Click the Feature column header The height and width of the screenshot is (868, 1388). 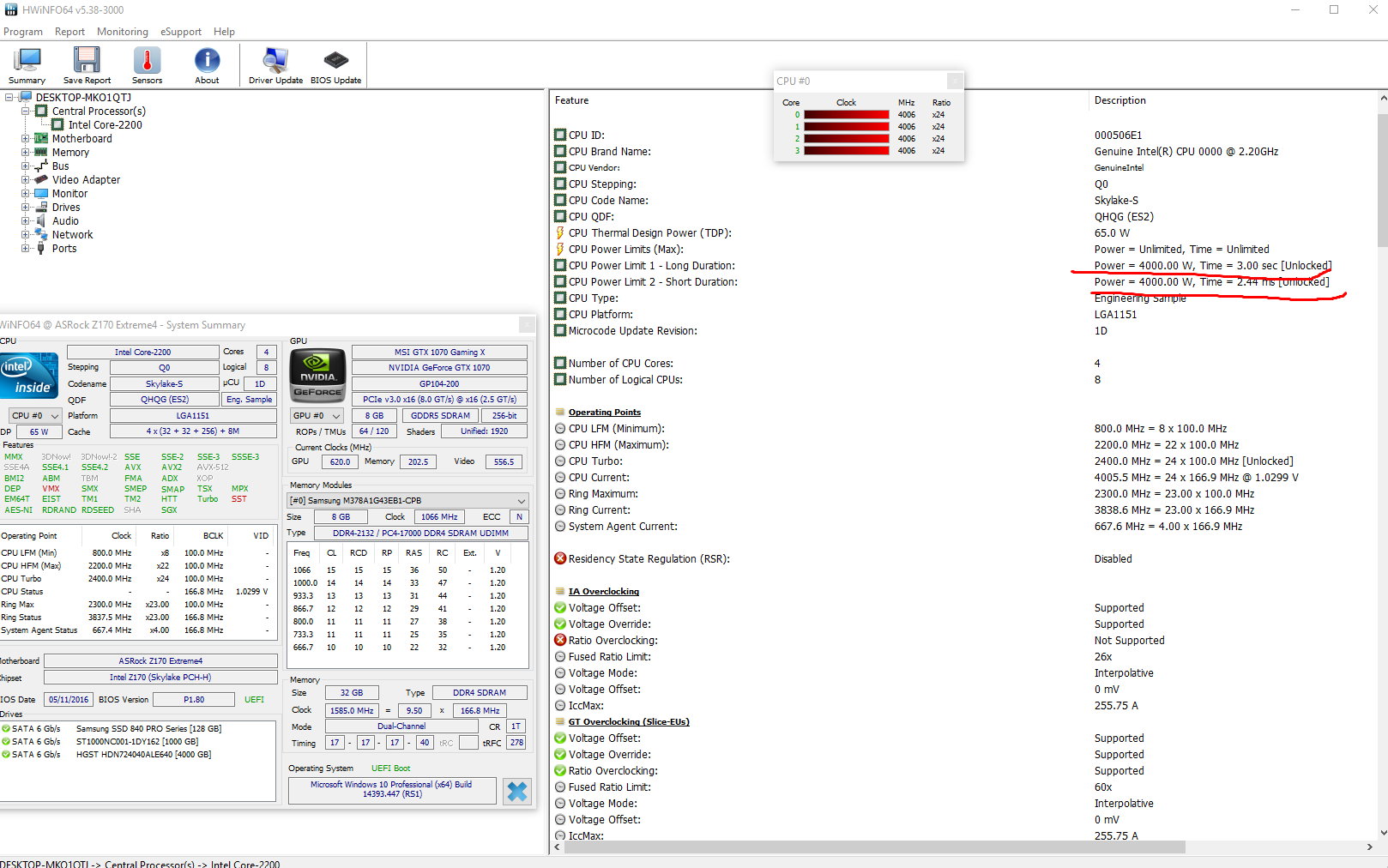pyautogui.click(x=572, y=100)
